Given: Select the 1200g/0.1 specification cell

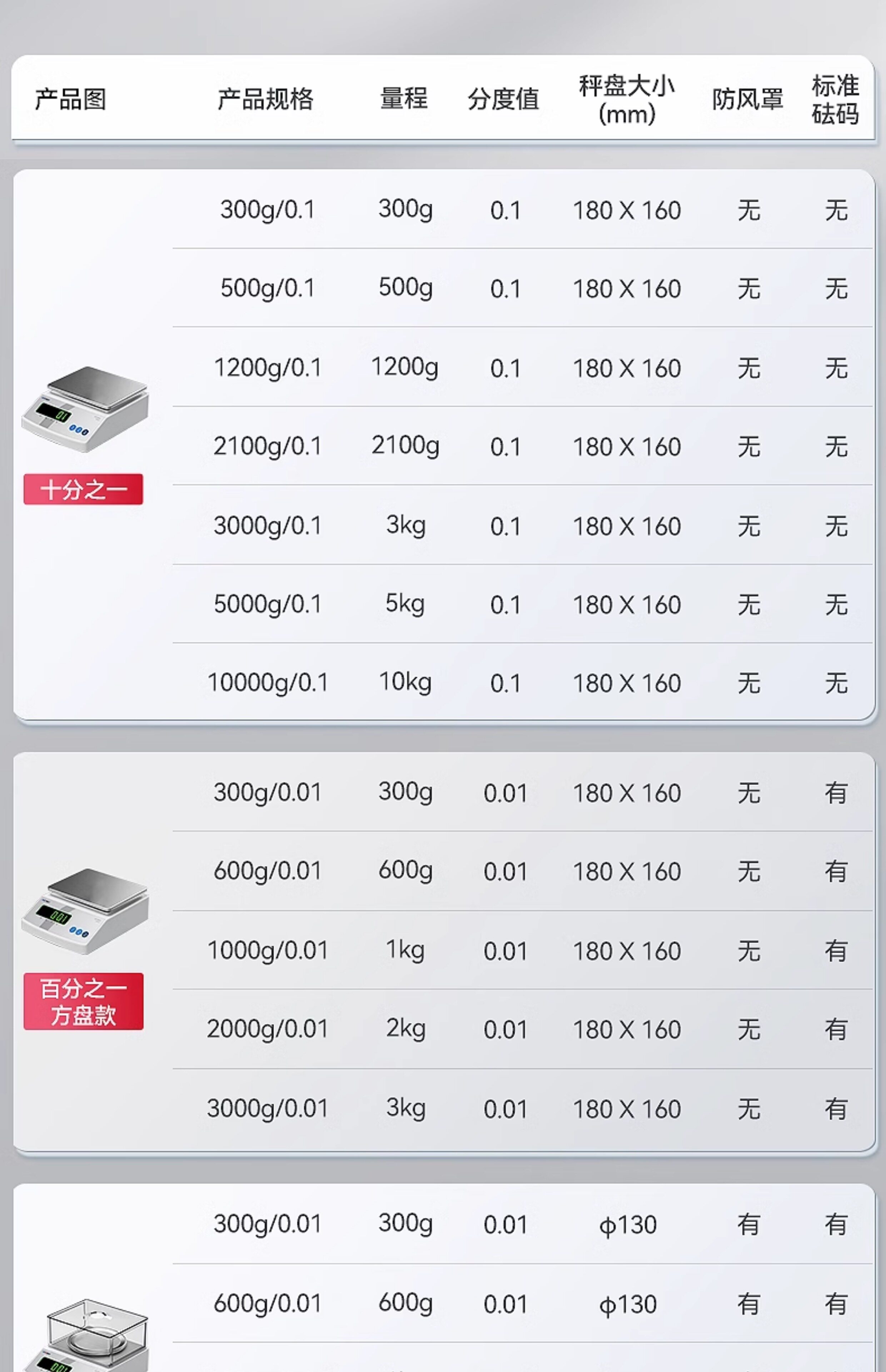Looking at the screenshot, I should coord(268,368).
